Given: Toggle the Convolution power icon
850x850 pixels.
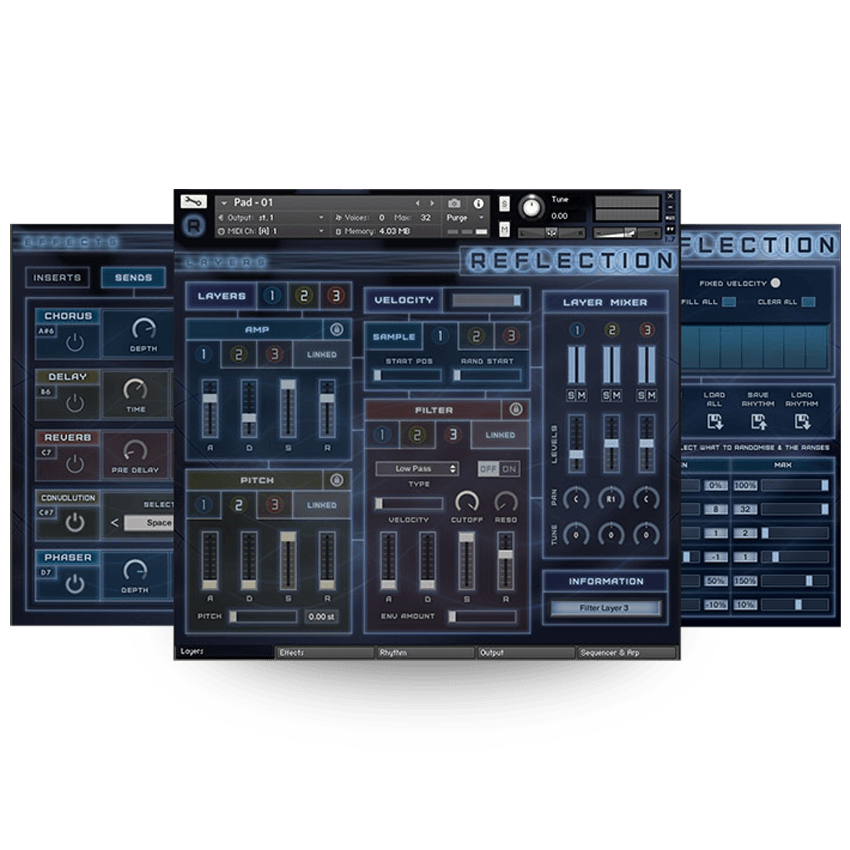Looking at the screenshot, I should point(75,523).
